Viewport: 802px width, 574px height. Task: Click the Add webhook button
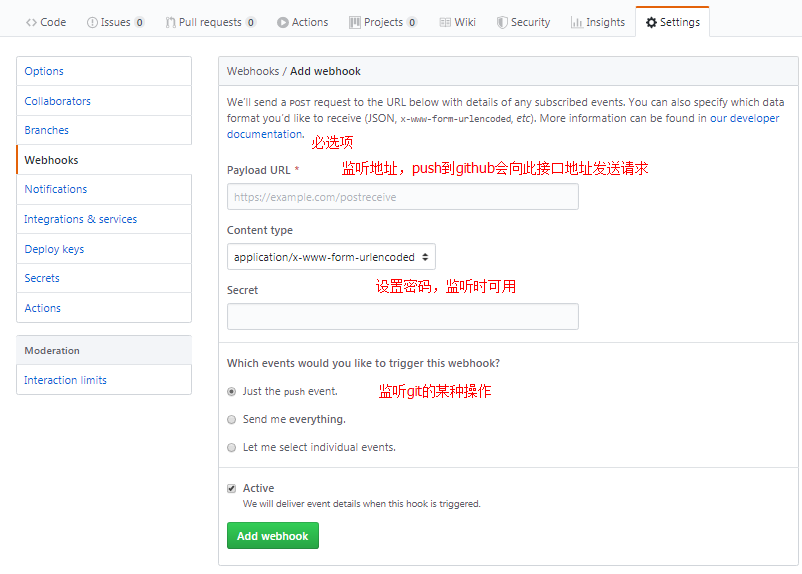273,536
